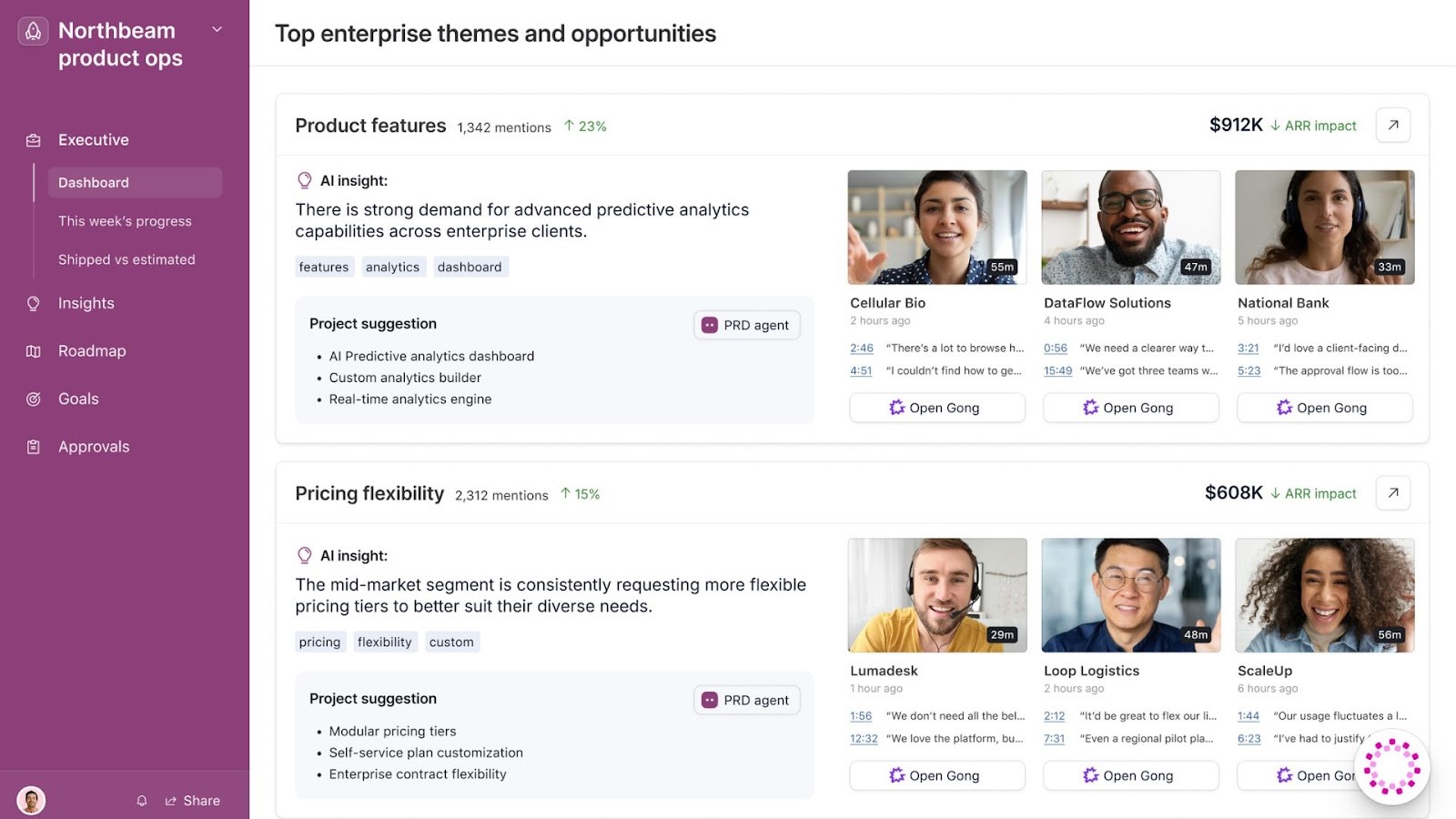The width and height of the screenshot is (1456, 819).
Task: Select the Executive briefcase icon
Action: (33, 140)
